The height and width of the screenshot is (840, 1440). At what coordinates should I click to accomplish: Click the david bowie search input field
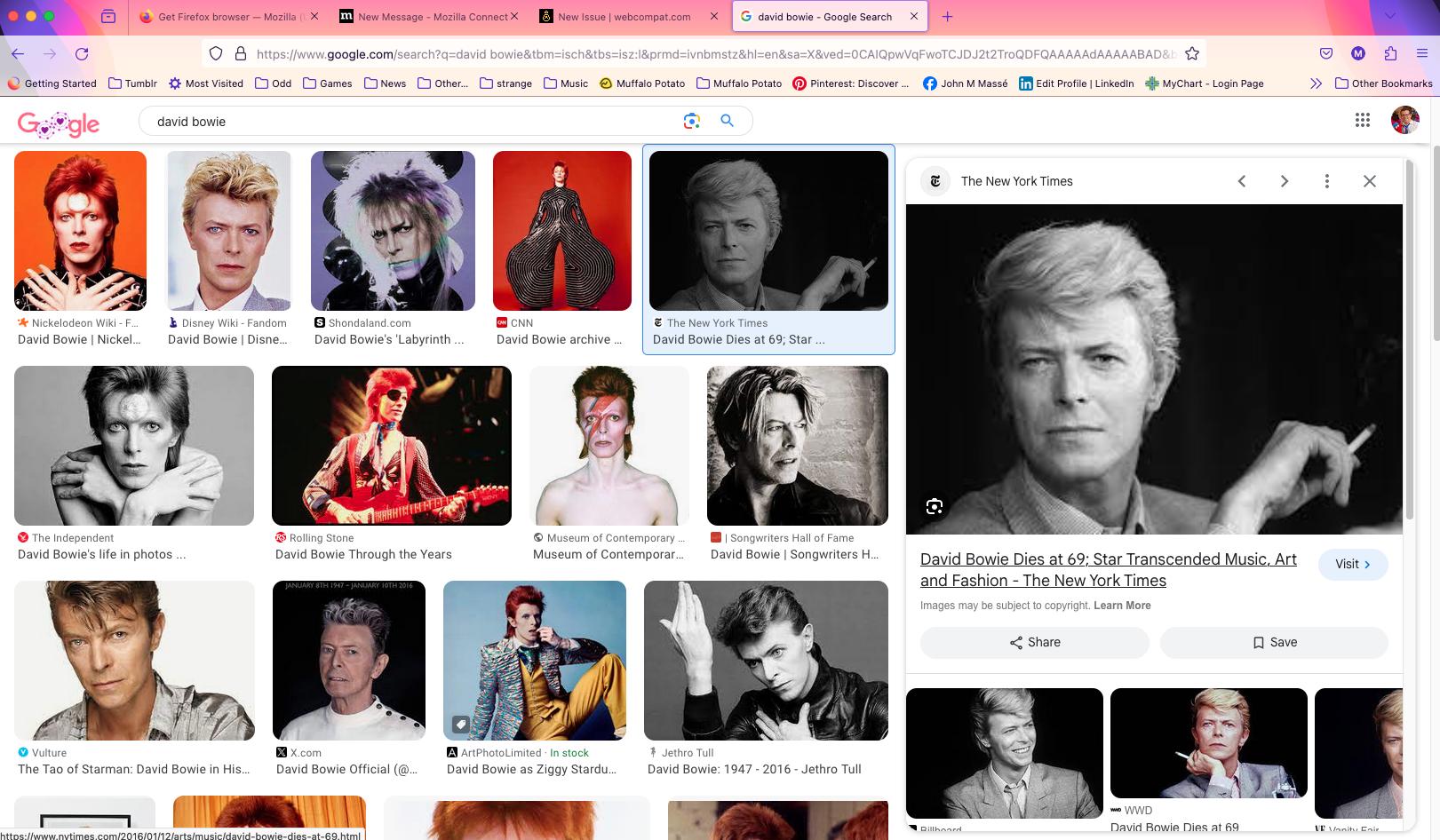(409, 122)
